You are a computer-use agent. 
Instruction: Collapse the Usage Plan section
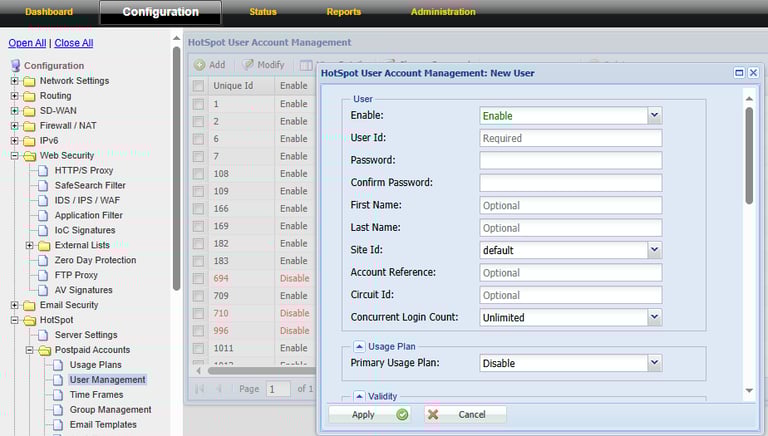coord(359,346)
